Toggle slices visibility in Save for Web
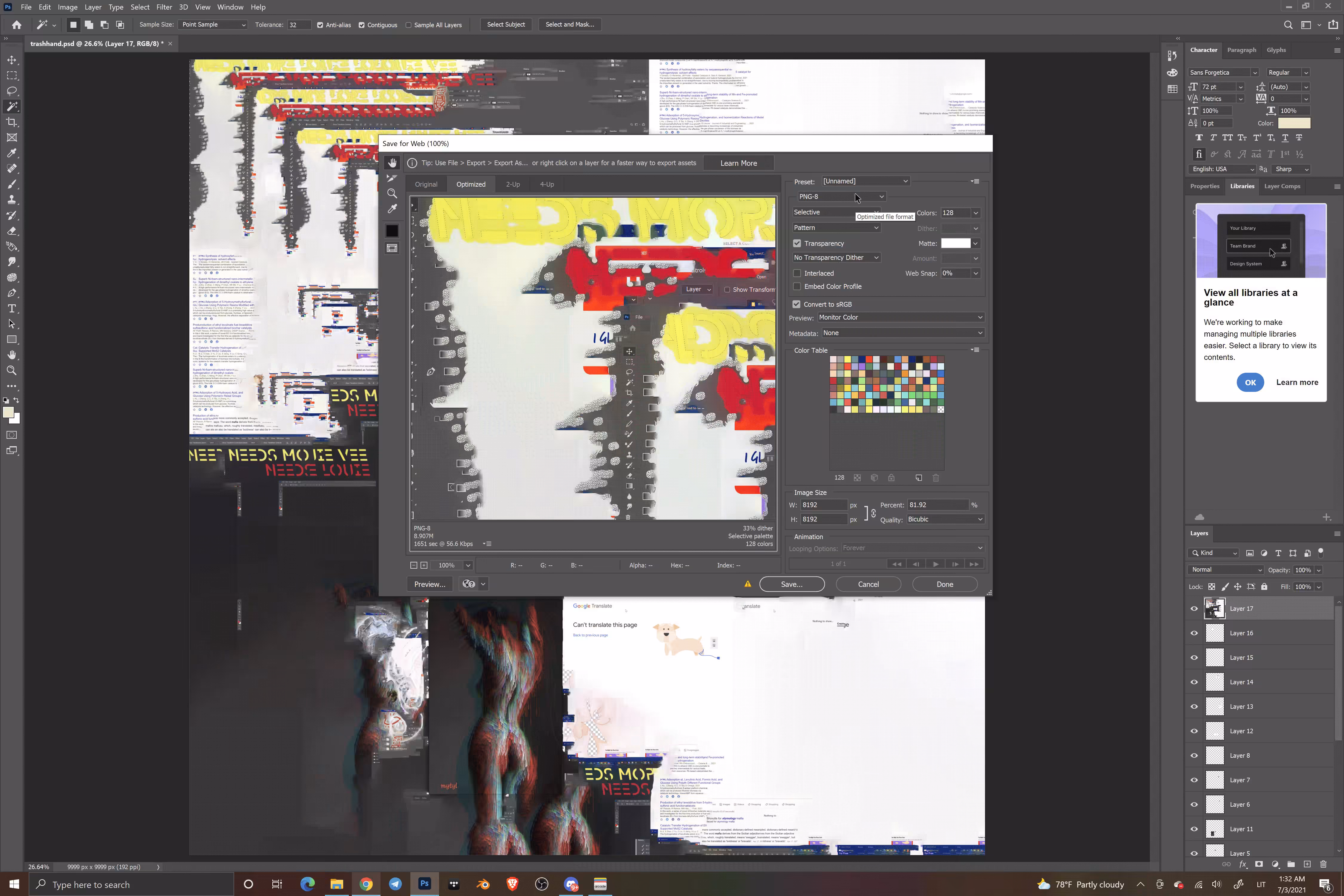The image size is (1344, 896). pyautogui.click(x=392, y=248)
